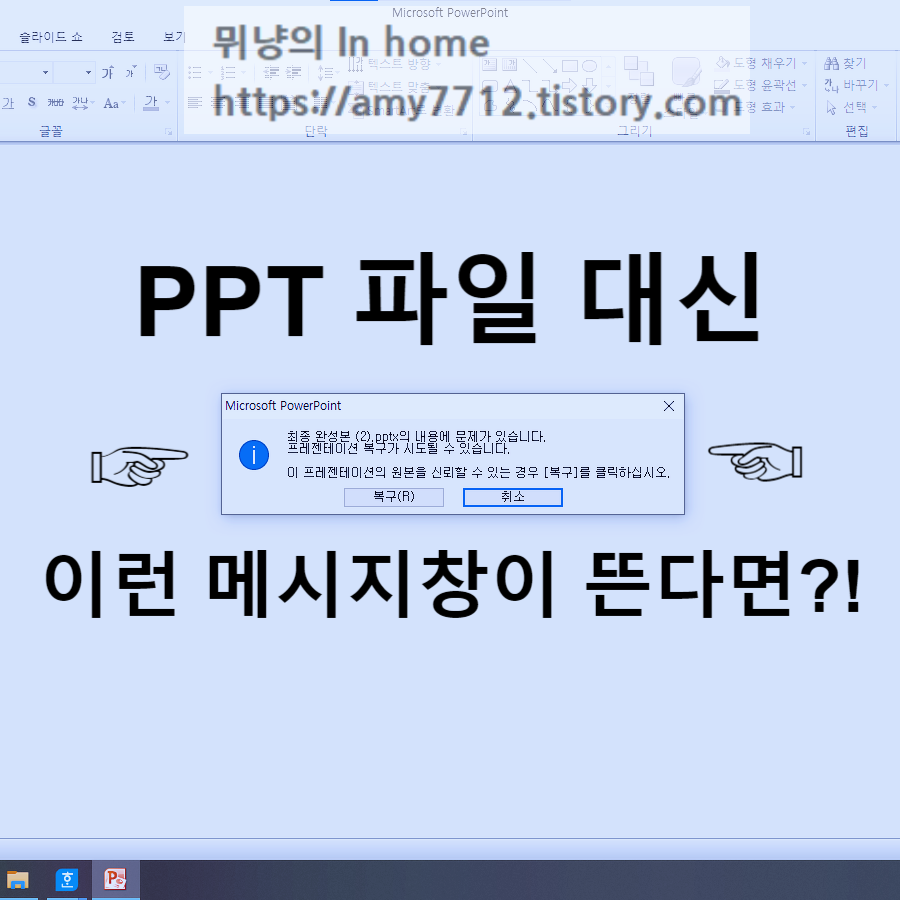Apply the current font color
Viewport: 900px width, 900px height.
click(x=151, y=103)
